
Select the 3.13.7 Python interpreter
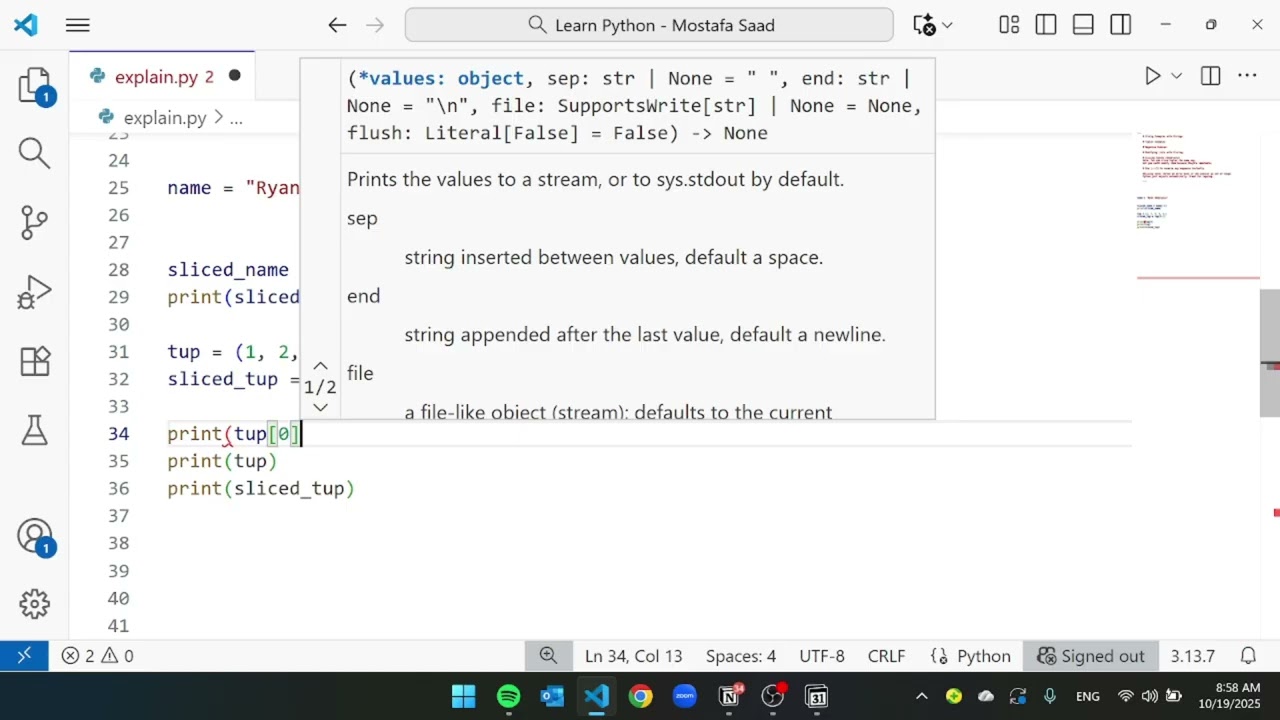[x=1193, y=656]
